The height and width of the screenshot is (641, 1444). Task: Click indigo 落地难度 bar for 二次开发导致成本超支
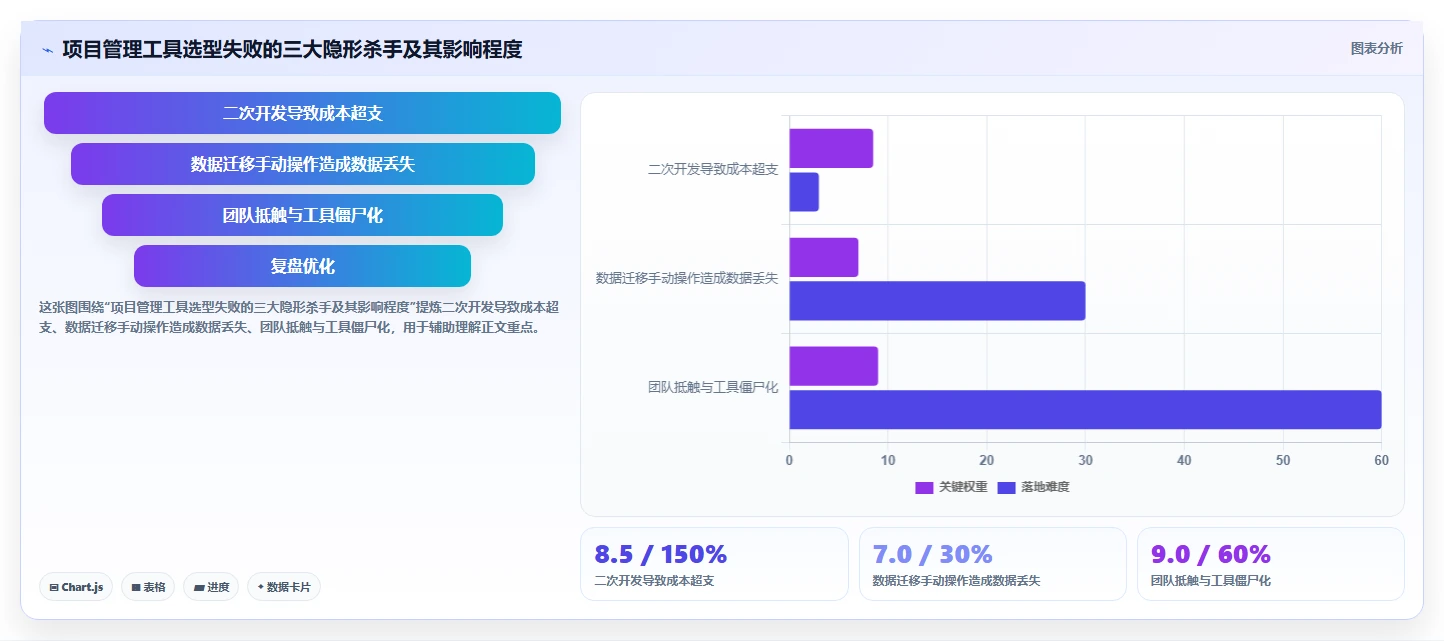point(804,192)
